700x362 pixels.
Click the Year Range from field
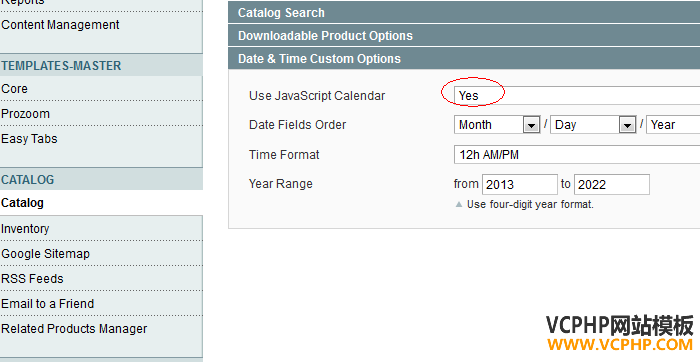pyautogui.click(x=520, y=184)
